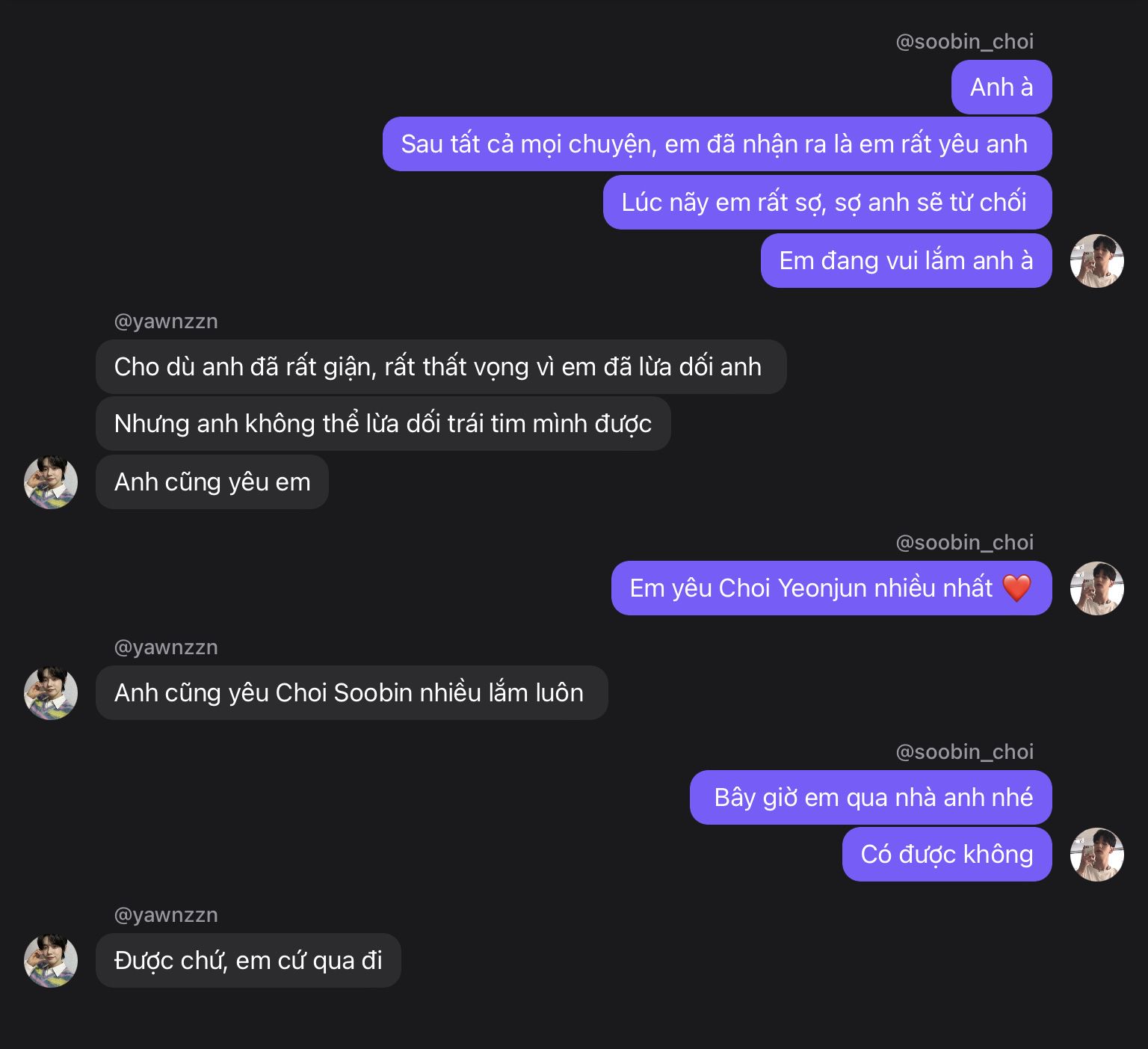Select "Nhưng anh không thể lừa dối" bubble
1148x1049 pixels.
(383, 424)
